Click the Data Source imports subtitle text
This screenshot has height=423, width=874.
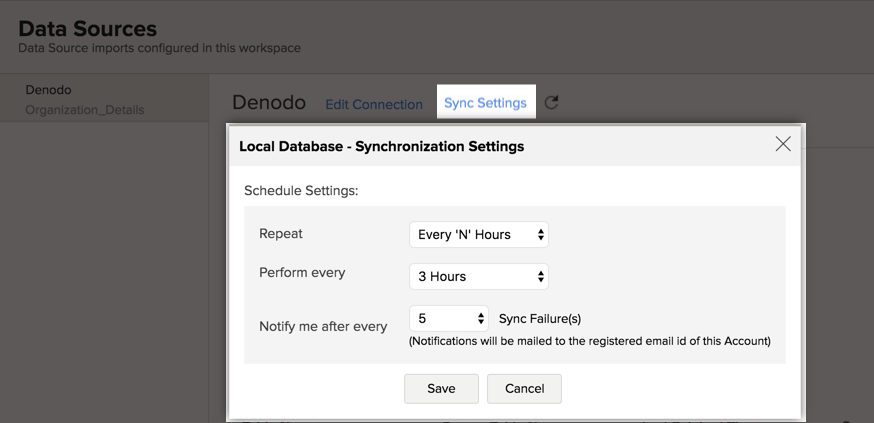pyautogui.click(x=159, y=48)
